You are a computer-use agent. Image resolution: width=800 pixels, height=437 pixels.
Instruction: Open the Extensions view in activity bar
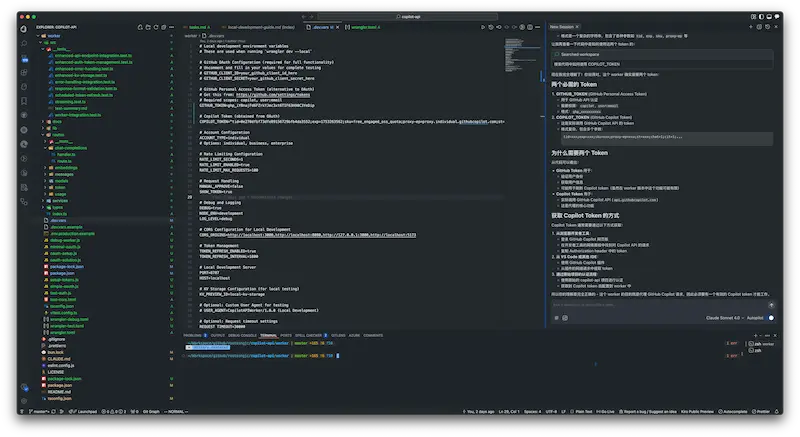[24, 72]
